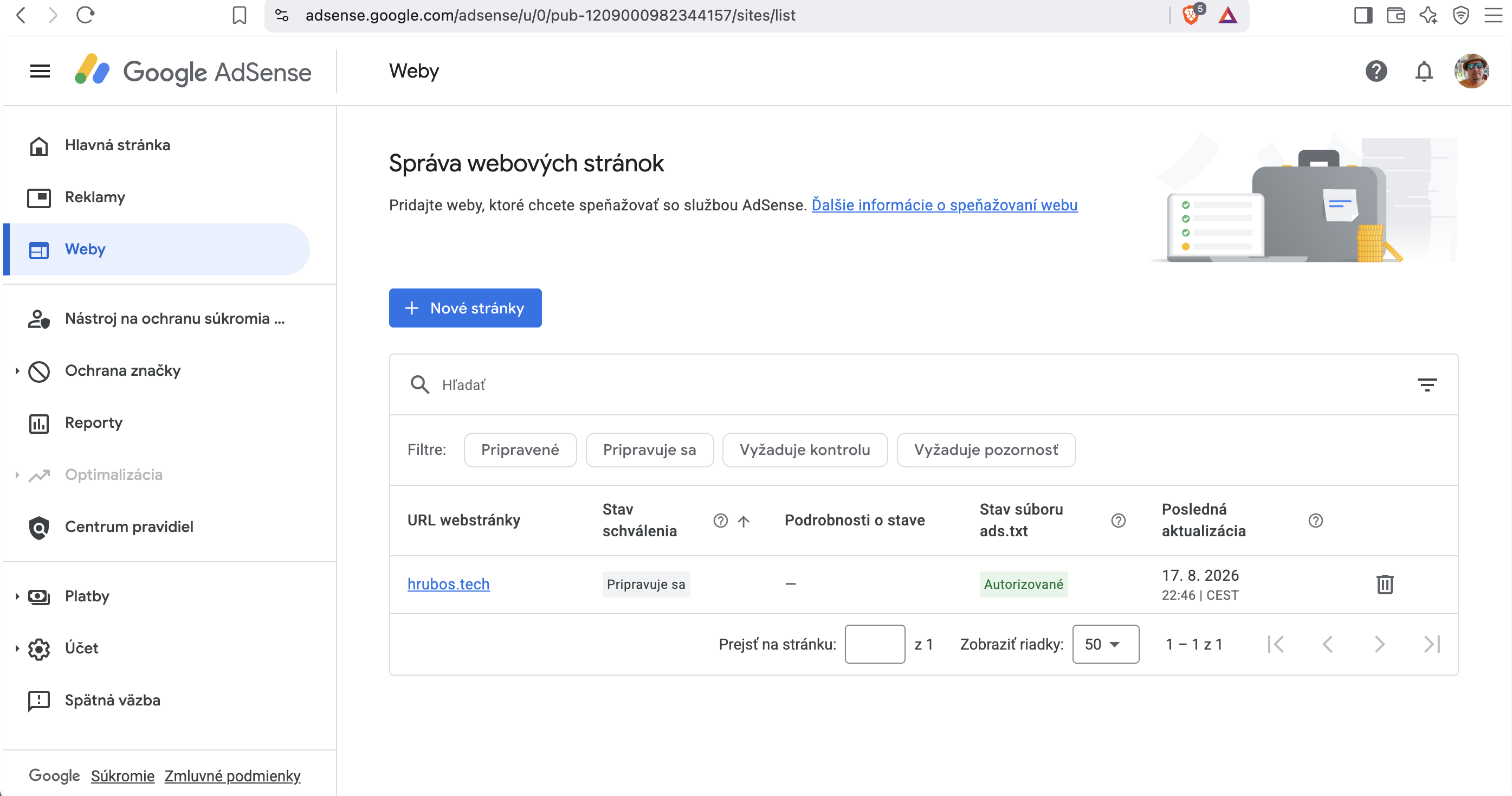Go back with browser back arrow
The height and width of the screenshot is (796, 1512).
tap(21, 15)
